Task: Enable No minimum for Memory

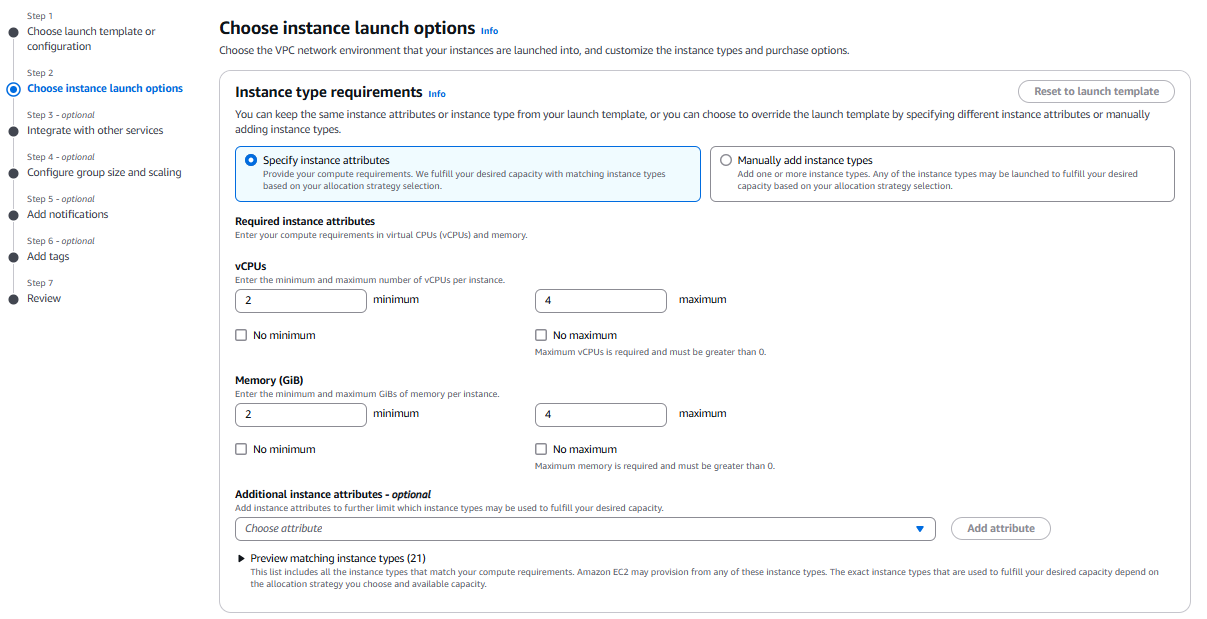Action: pyautogui.click(x=241, y=450)
